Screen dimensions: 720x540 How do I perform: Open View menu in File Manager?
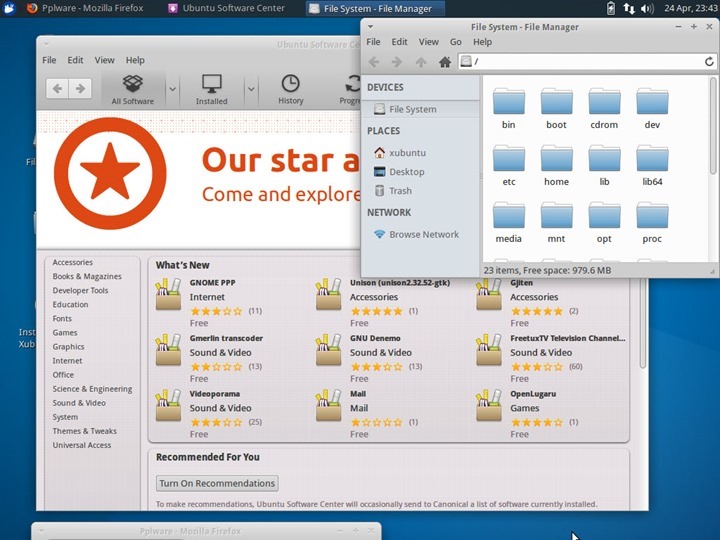(x=428, y=42)
